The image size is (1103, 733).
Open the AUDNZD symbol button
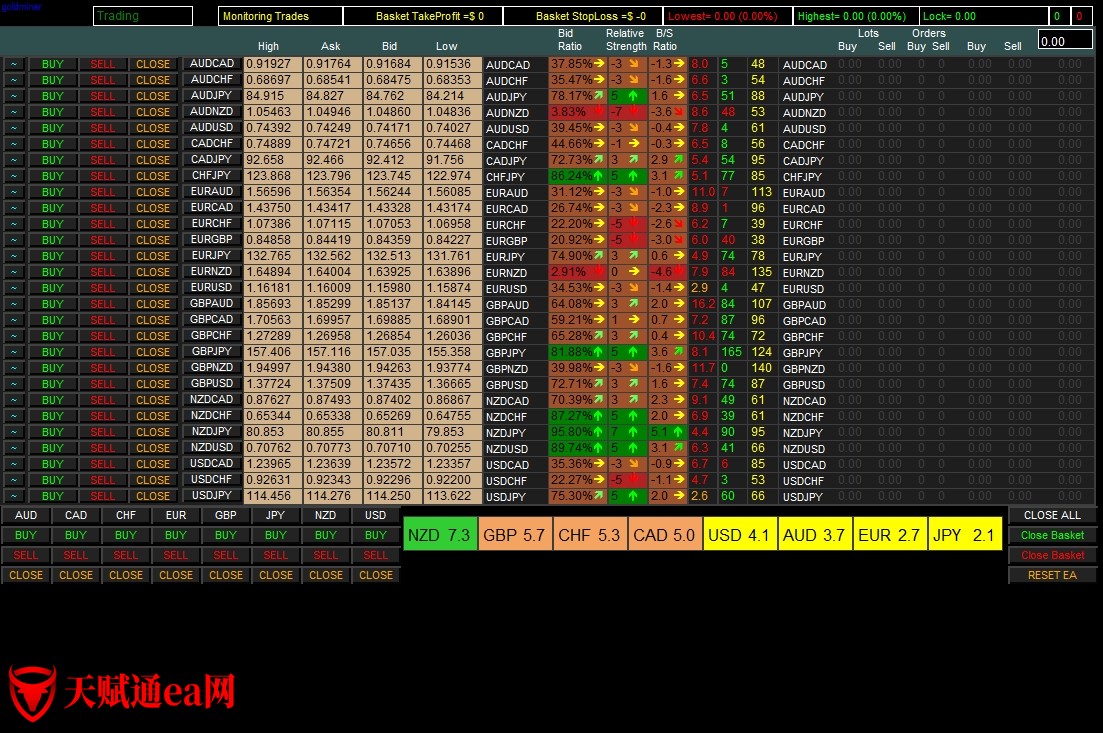pos(212,112)
